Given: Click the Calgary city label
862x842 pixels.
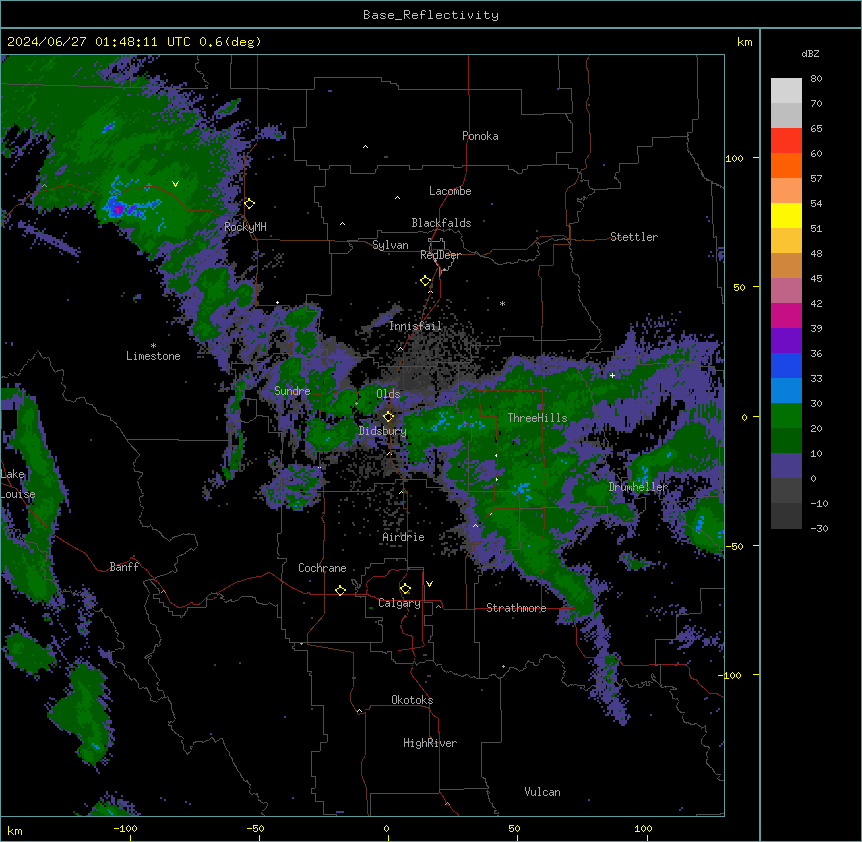Looking at the screenshot, I should coord(400,603).
